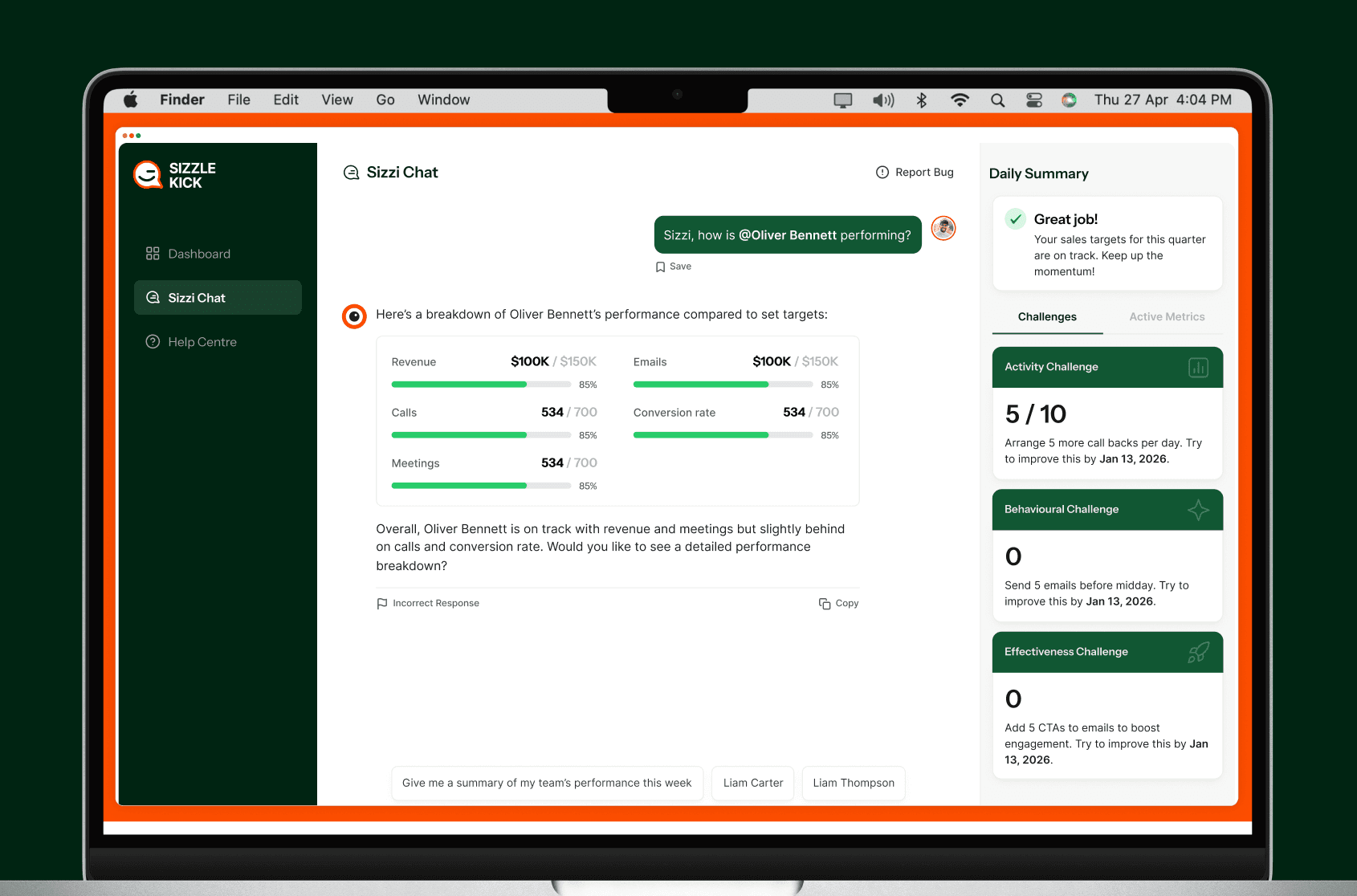Choose the Liam Thompson suggestion
Image resolution: width=1357 pixels, height=896 pixels.
click(854, 783)
